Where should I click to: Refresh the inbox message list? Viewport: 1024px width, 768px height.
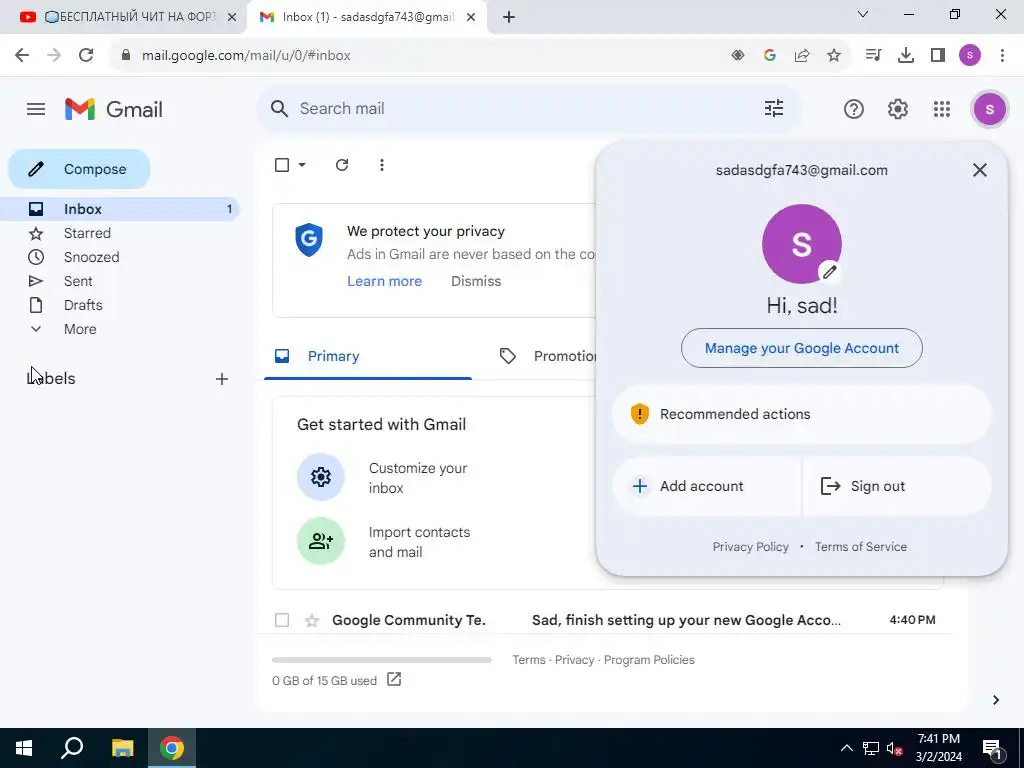click(342, 165)
